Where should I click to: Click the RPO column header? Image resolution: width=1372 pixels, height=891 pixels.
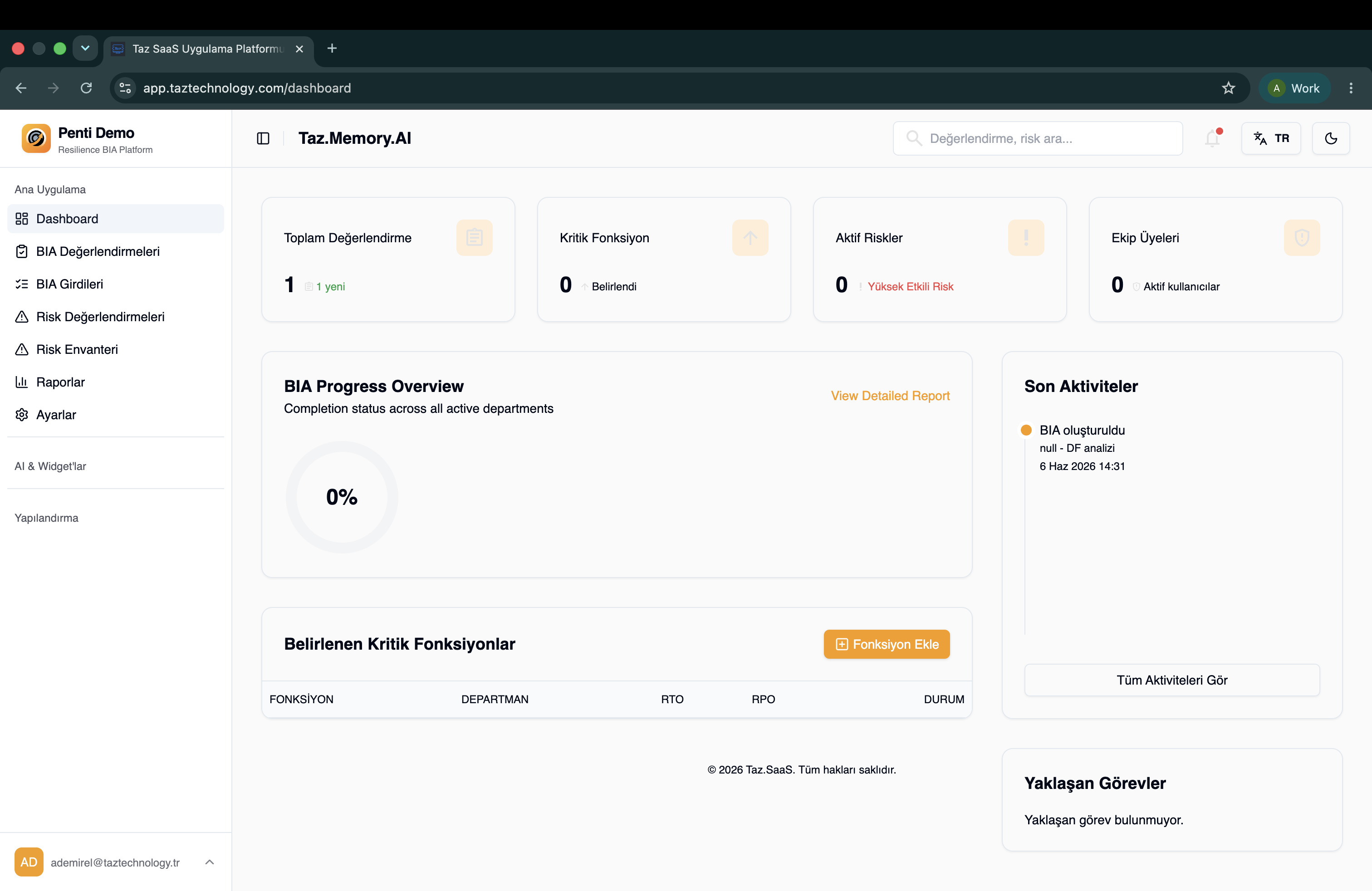pyautogui.click(x=763, y=699)
